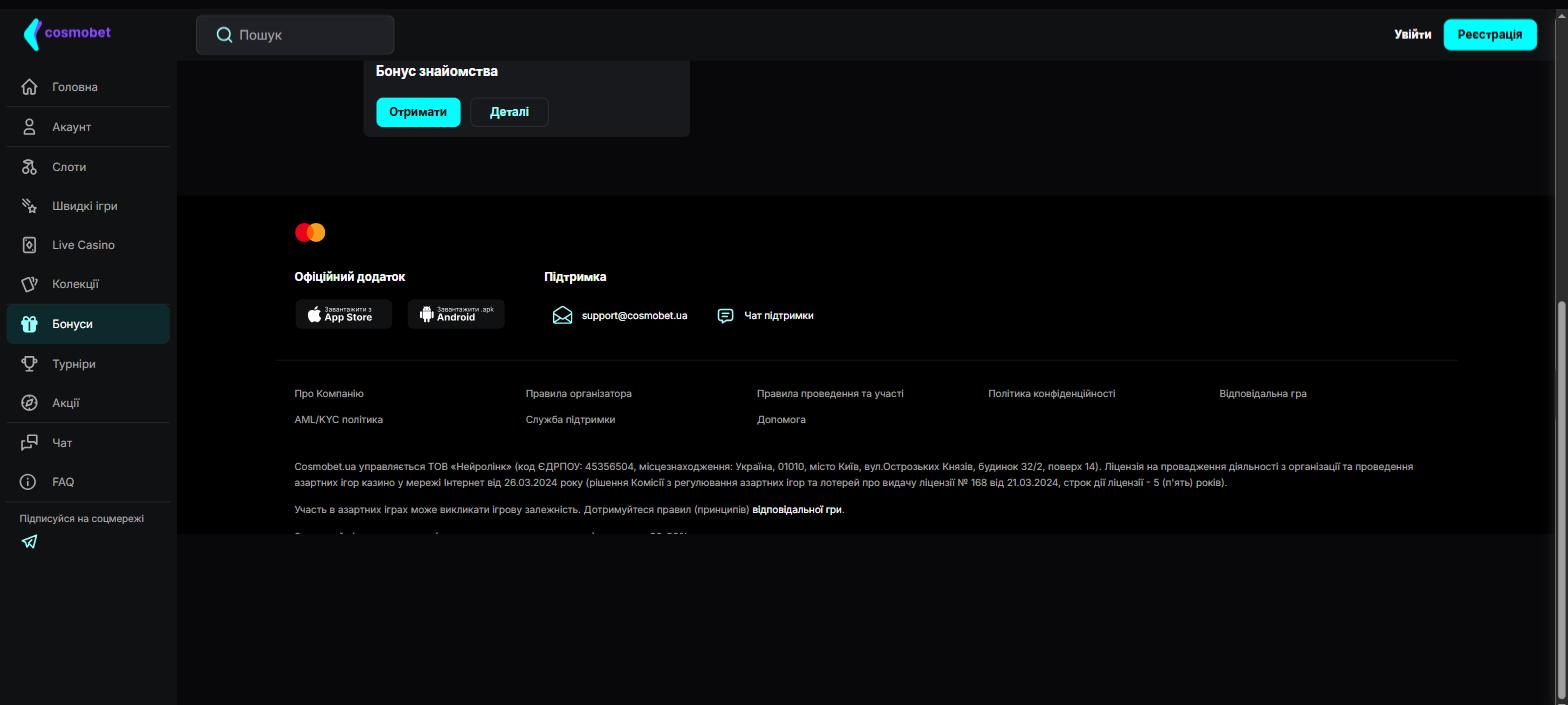Open the Політика конфіденційності link
1568x705 pixels.
1052,394
